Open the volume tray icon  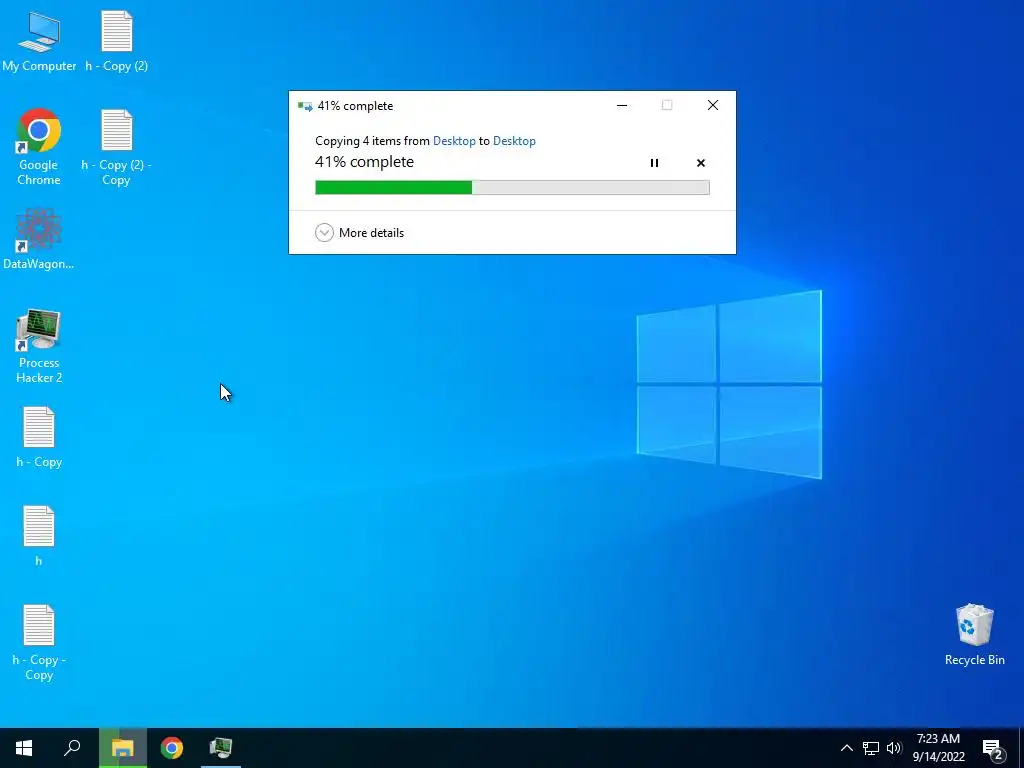894,748
